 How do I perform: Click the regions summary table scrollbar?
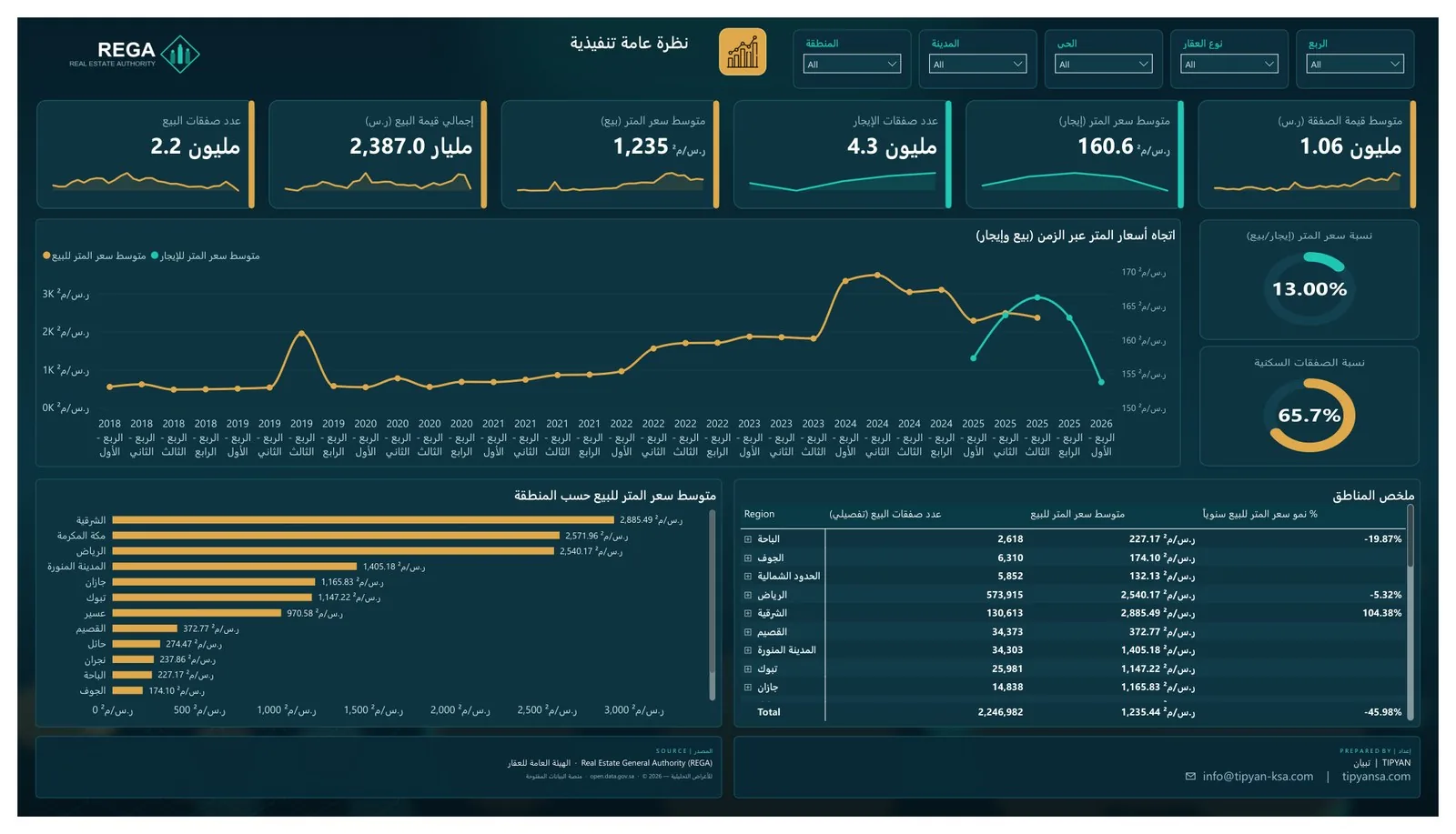(x=1410, y=537)
